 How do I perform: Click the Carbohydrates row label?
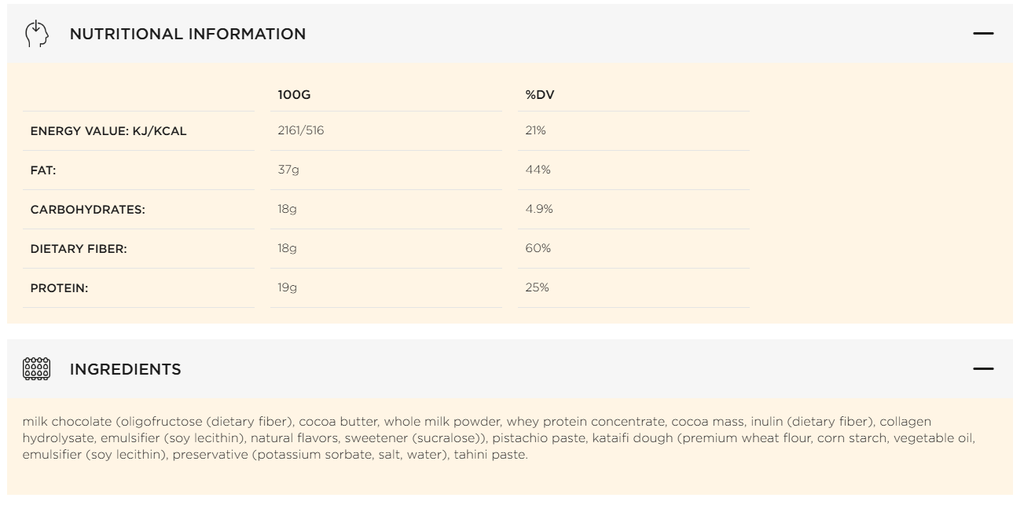coord(87,210)
